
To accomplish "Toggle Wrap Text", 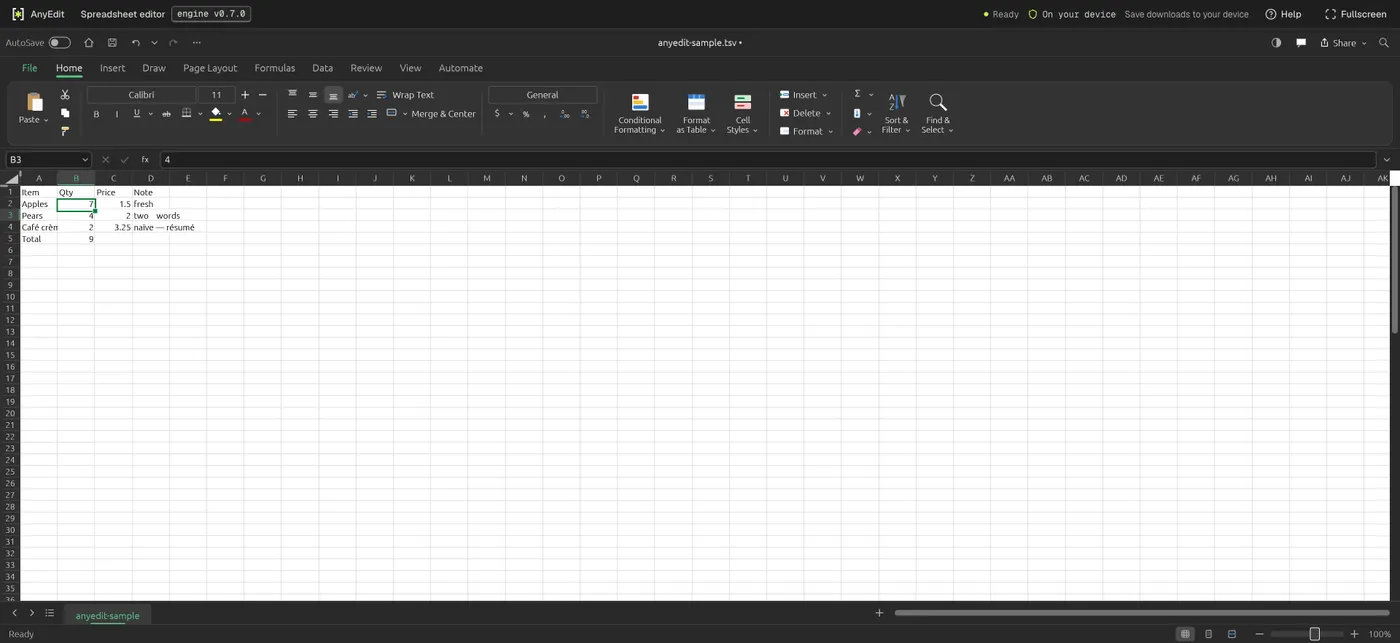I will click(x=405, y=95).
